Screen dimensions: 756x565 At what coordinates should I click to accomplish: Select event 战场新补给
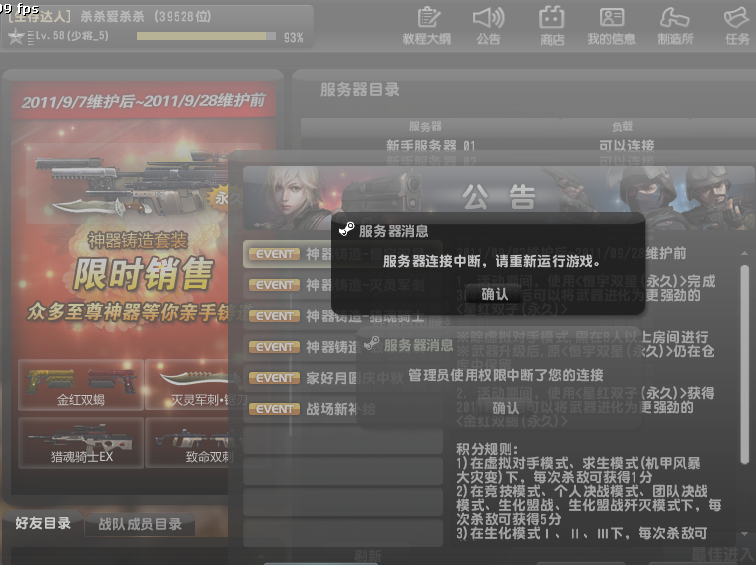[343, 409]
